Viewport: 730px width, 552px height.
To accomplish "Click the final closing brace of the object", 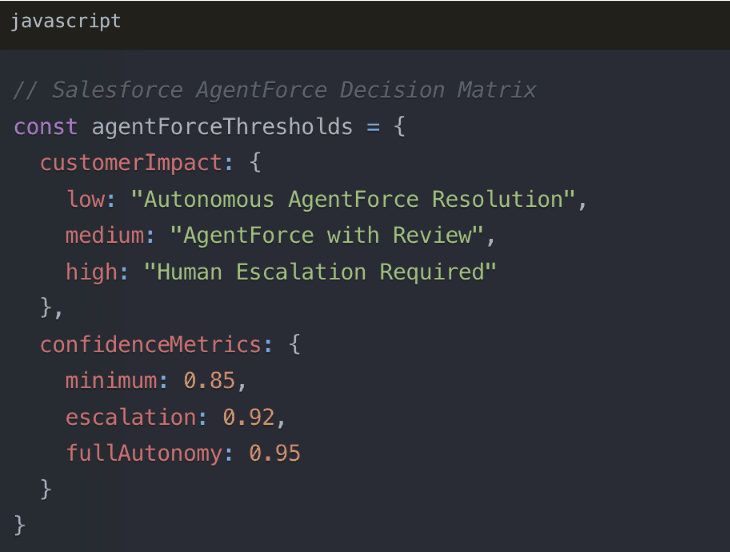I will pyautogui.click(x=20, y=525).
